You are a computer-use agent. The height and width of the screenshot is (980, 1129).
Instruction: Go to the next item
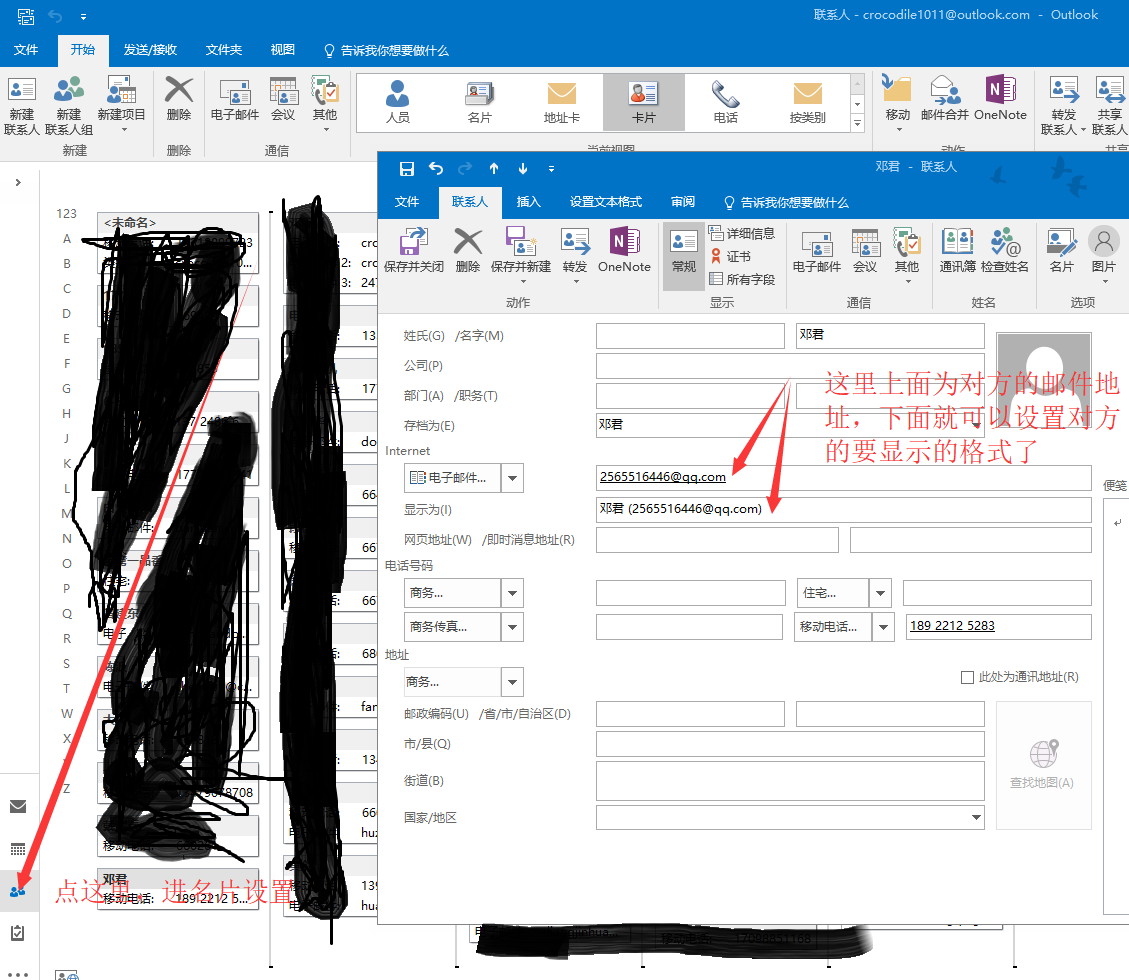(x=523, y=168)
